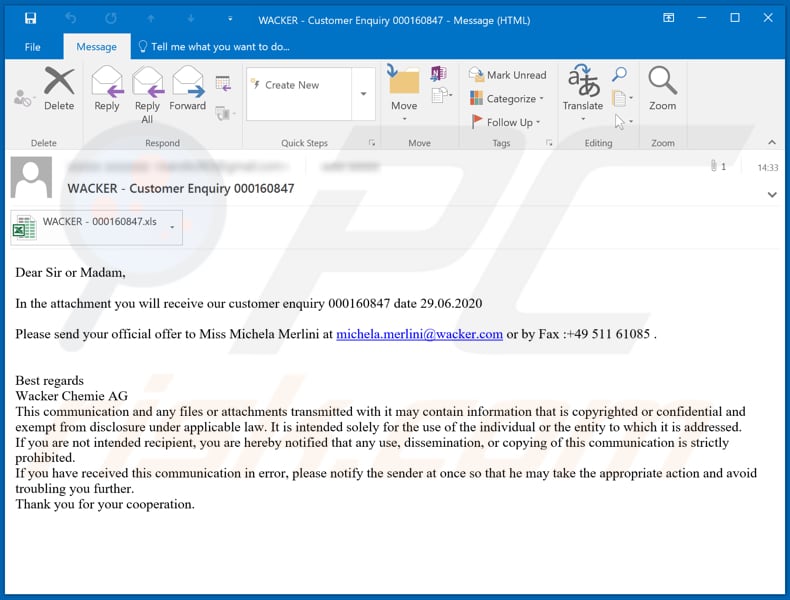Open Customize Quick Access Toolbar dropdown

coord(230,19)
